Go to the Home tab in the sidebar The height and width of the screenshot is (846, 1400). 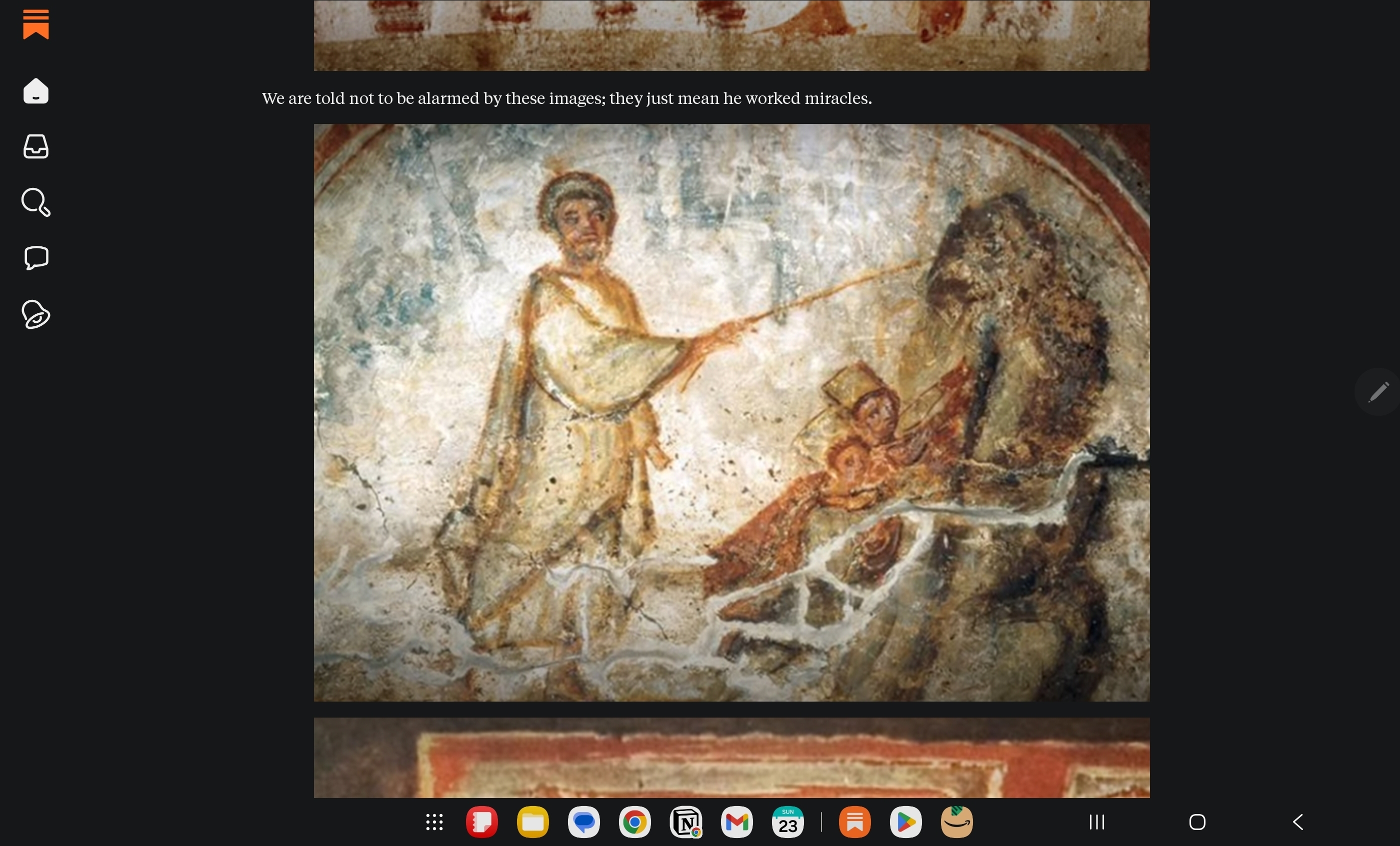(36, 91)
